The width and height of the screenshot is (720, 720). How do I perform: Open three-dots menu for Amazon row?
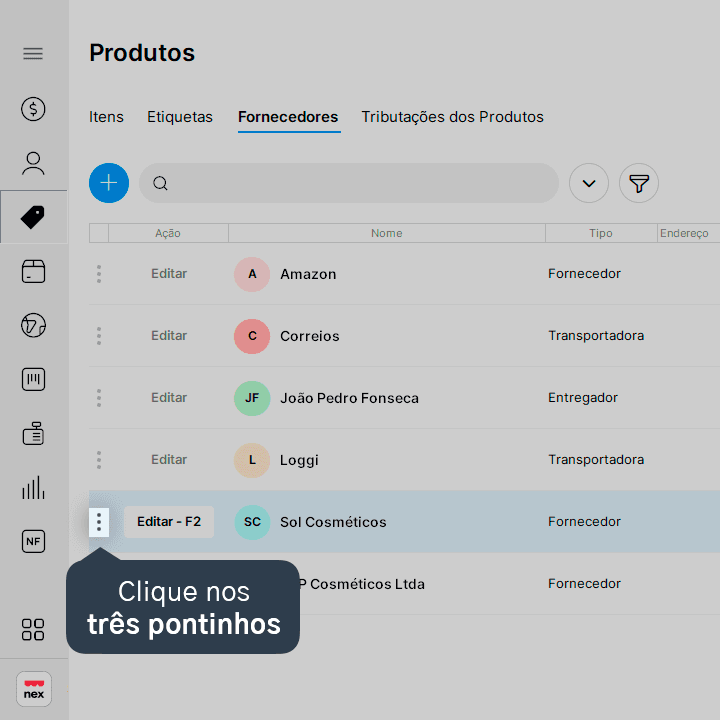tap(99, 274)
